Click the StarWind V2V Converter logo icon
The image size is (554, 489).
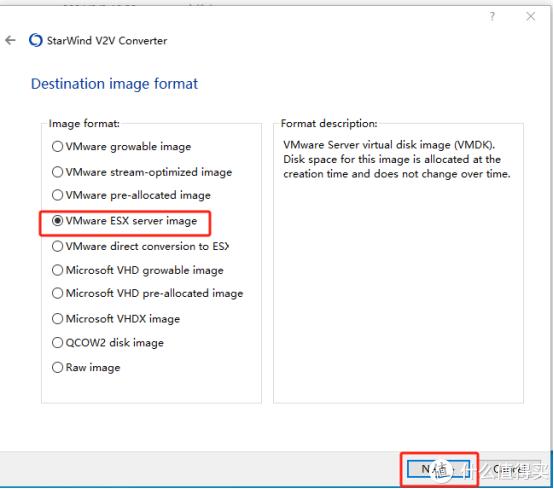tap(35, 40)
